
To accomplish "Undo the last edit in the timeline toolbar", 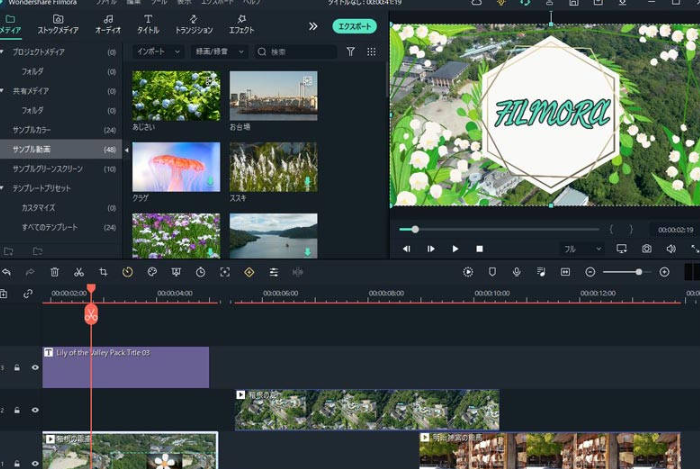I will [6, 272].
